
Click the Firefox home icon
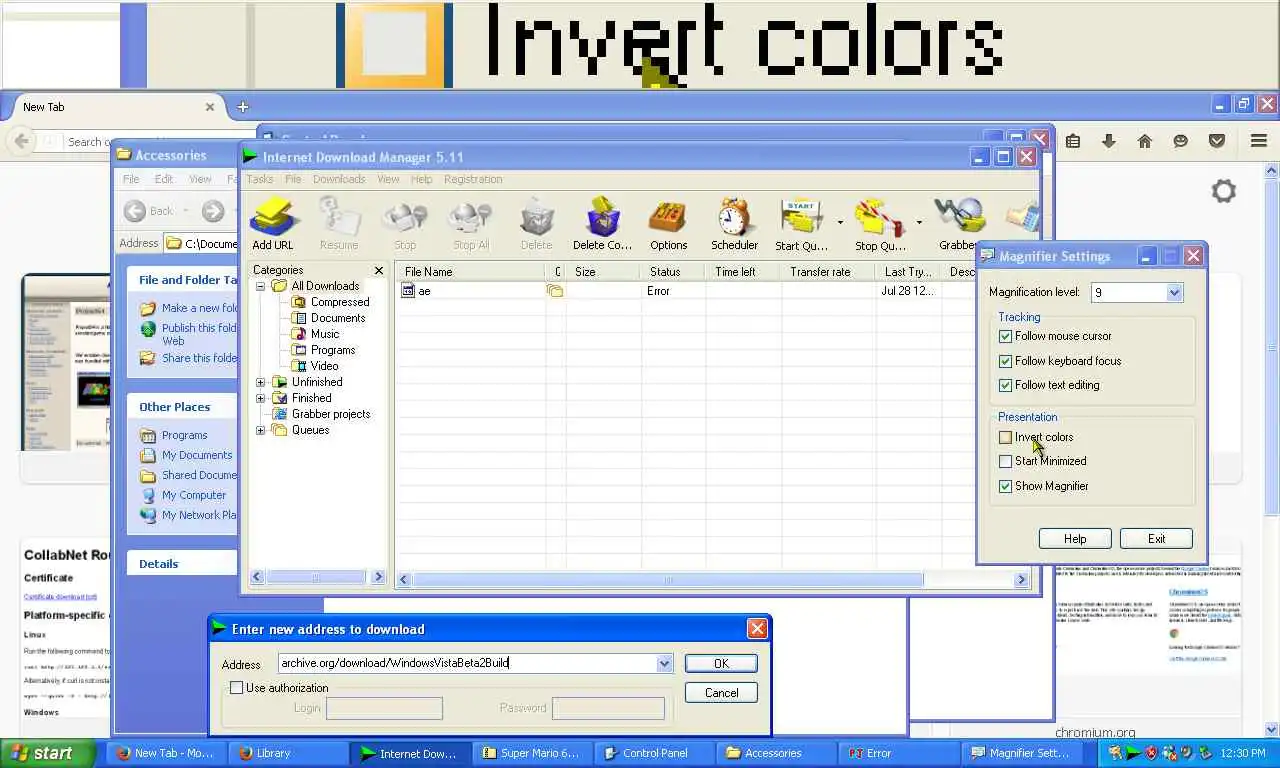point(1145,141)
